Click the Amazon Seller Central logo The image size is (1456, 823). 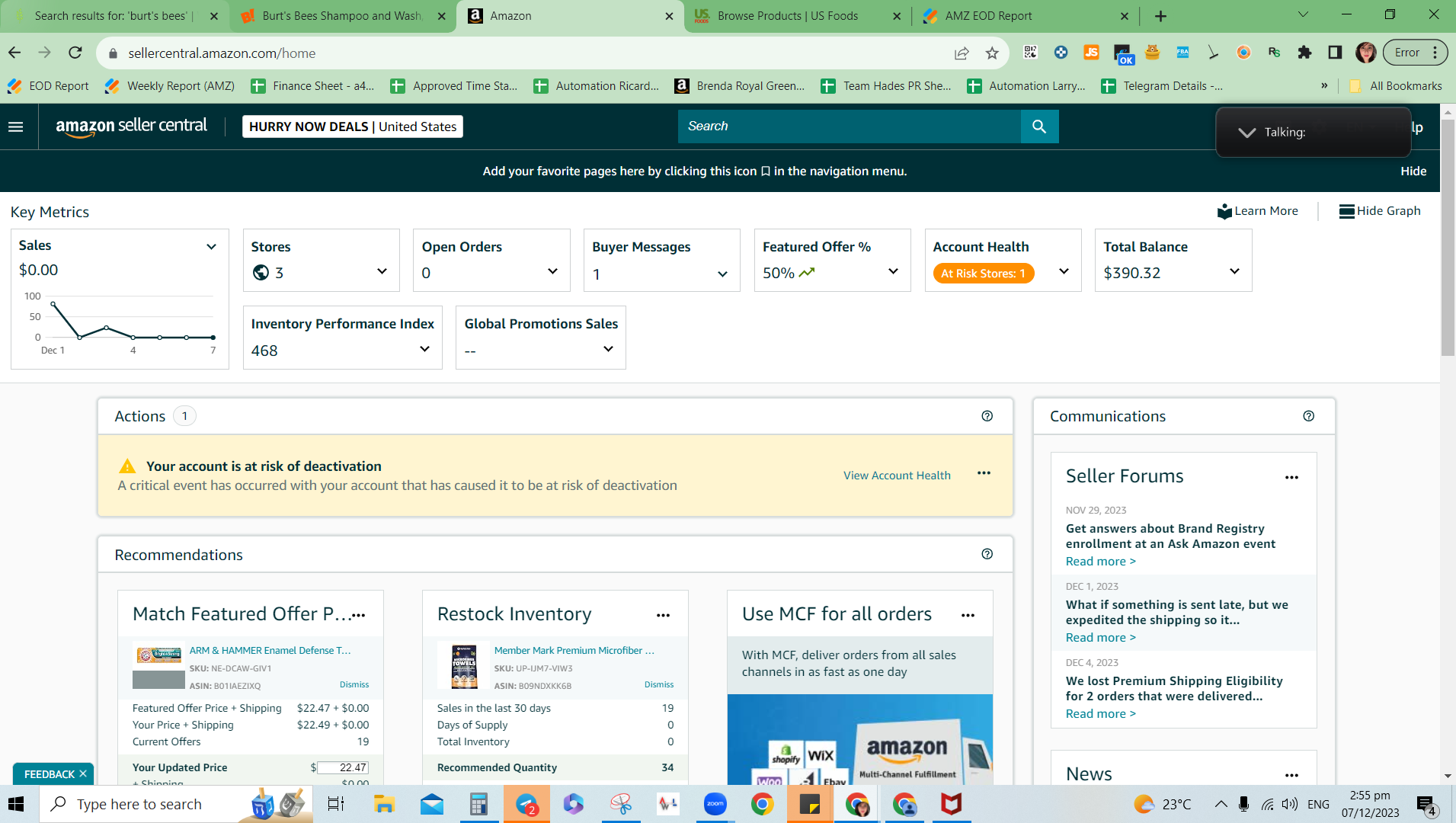(x=131, y=126)
